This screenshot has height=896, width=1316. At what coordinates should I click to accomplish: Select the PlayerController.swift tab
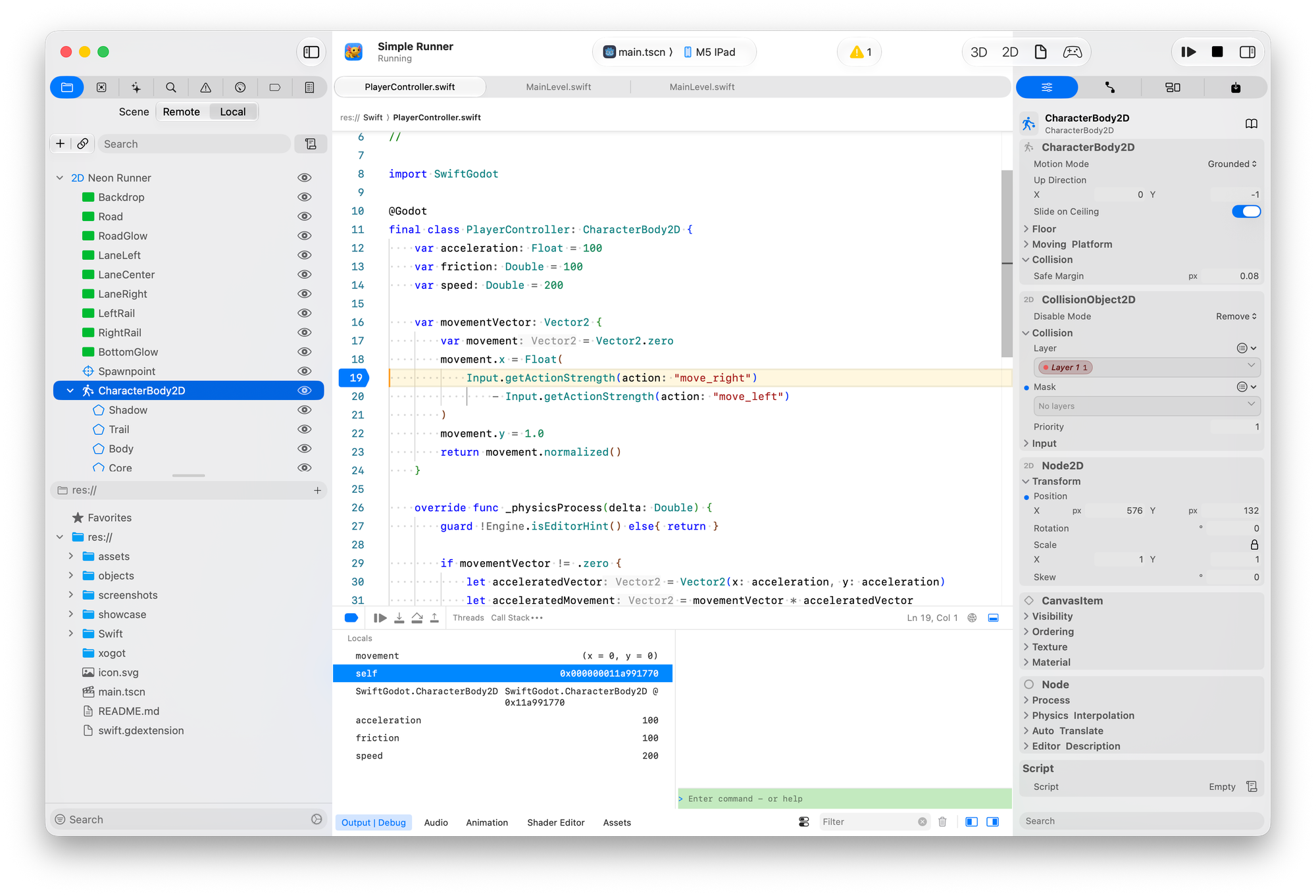410,87
